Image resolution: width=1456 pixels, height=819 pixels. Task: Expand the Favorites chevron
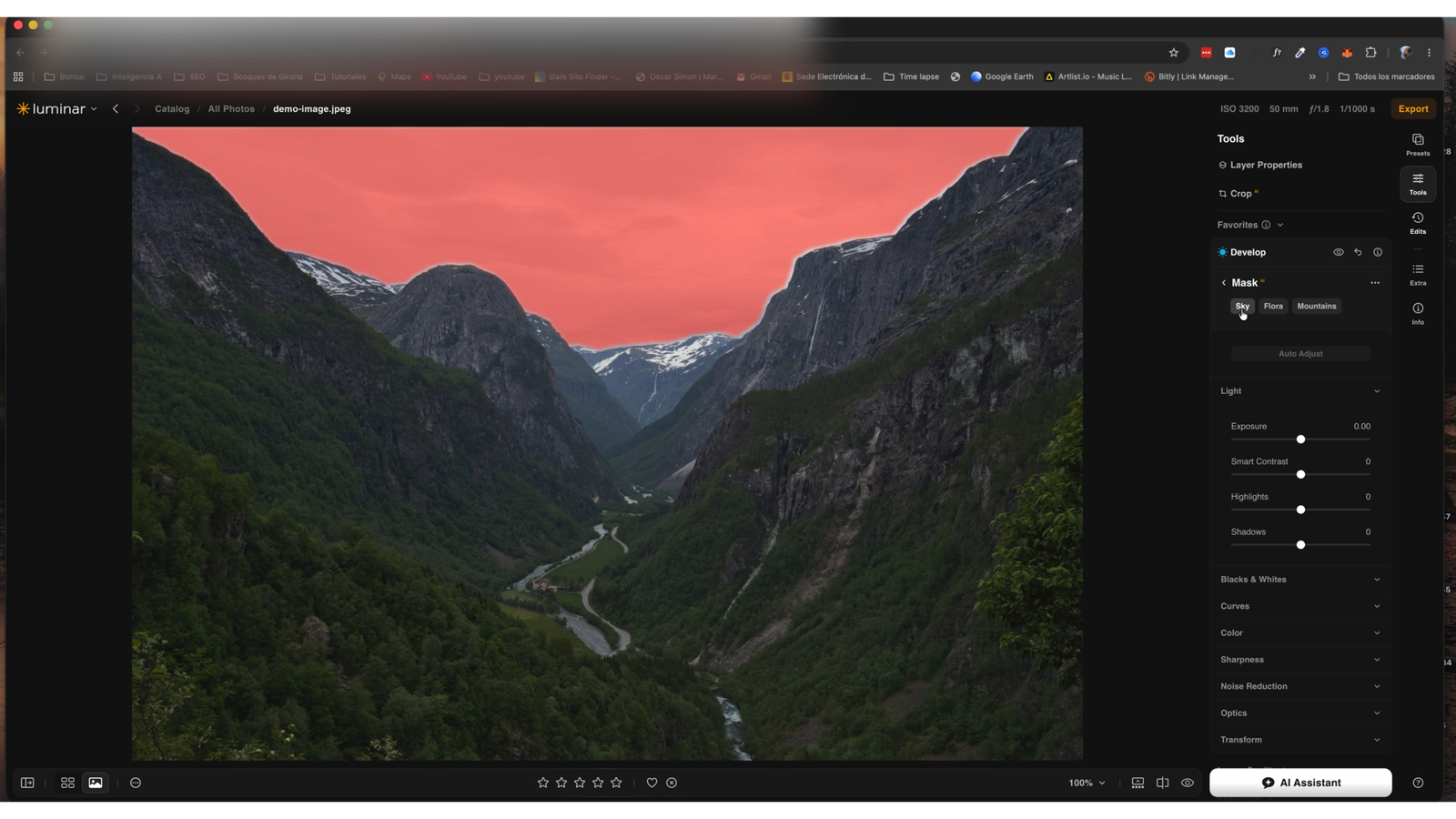tap(1280, 225)
